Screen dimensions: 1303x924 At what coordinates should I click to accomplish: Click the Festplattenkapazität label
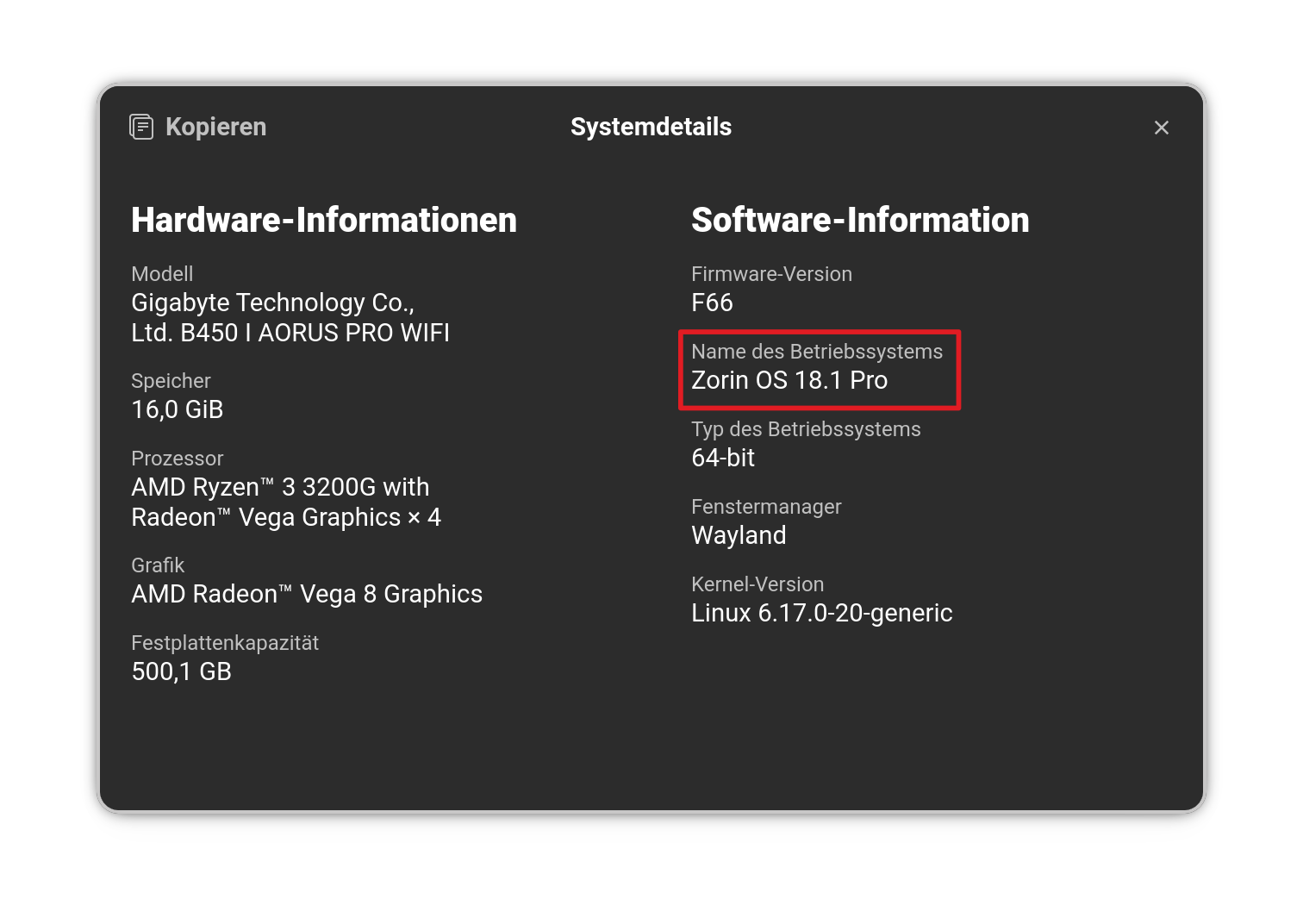point(225,643)
